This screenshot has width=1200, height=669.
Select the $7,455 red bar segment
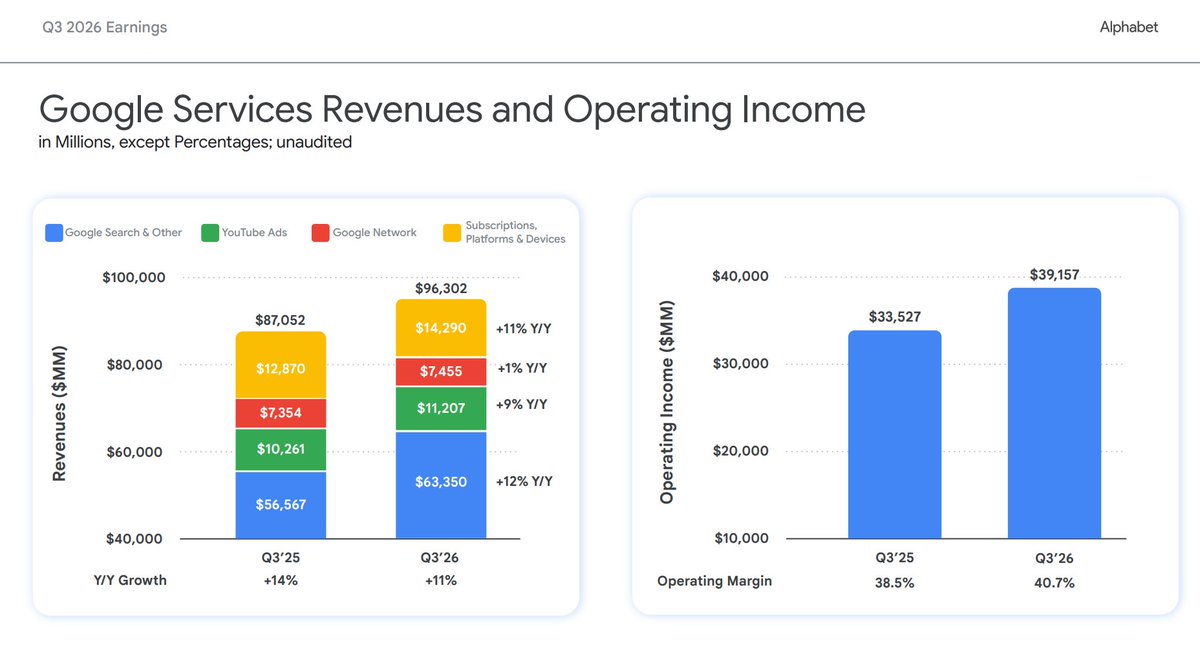point(441,371)
